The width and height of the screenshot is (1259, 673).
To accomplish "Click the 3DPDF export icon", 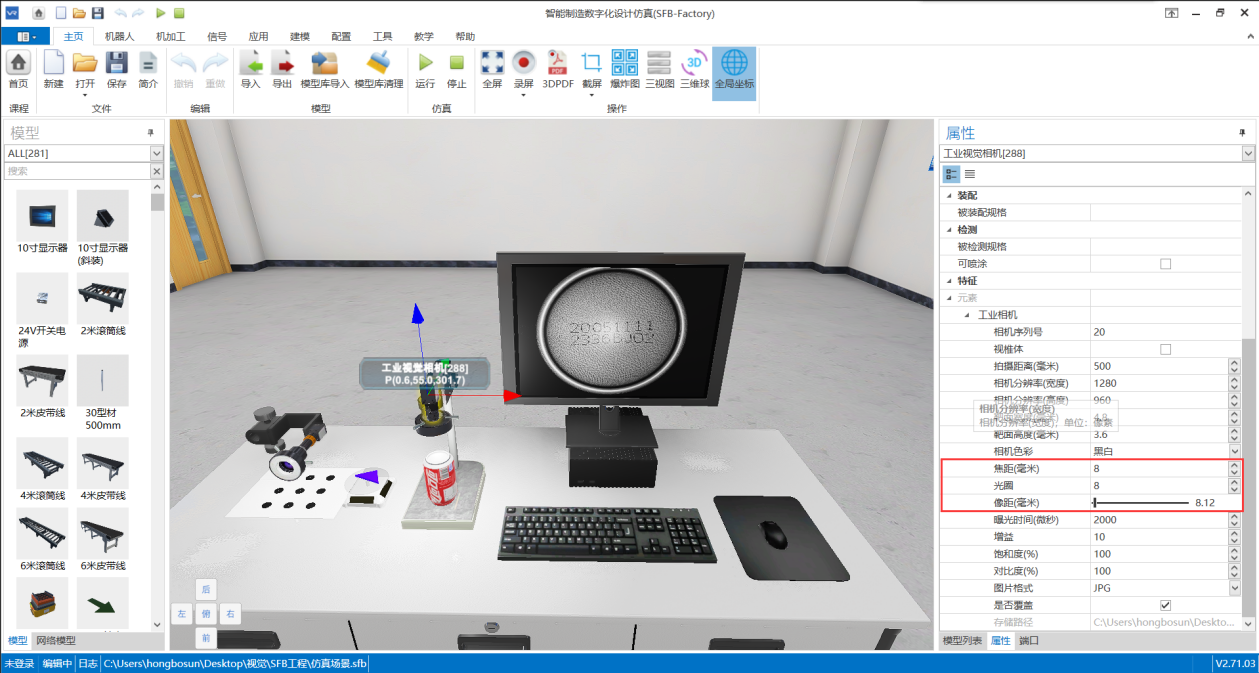I will pos(556,63).
